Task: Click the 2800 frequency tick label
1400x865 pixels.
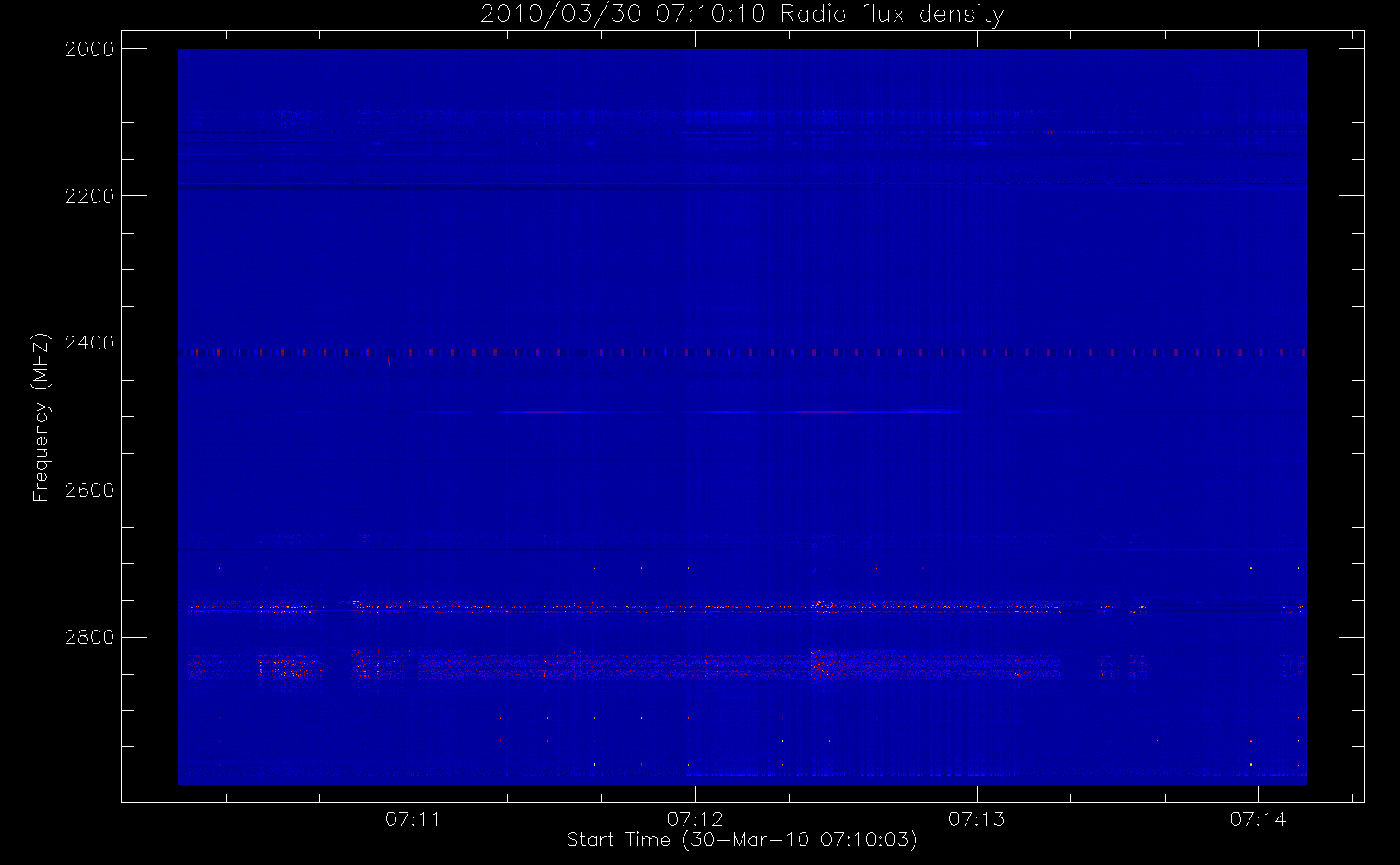Action: tap(90, 638)
